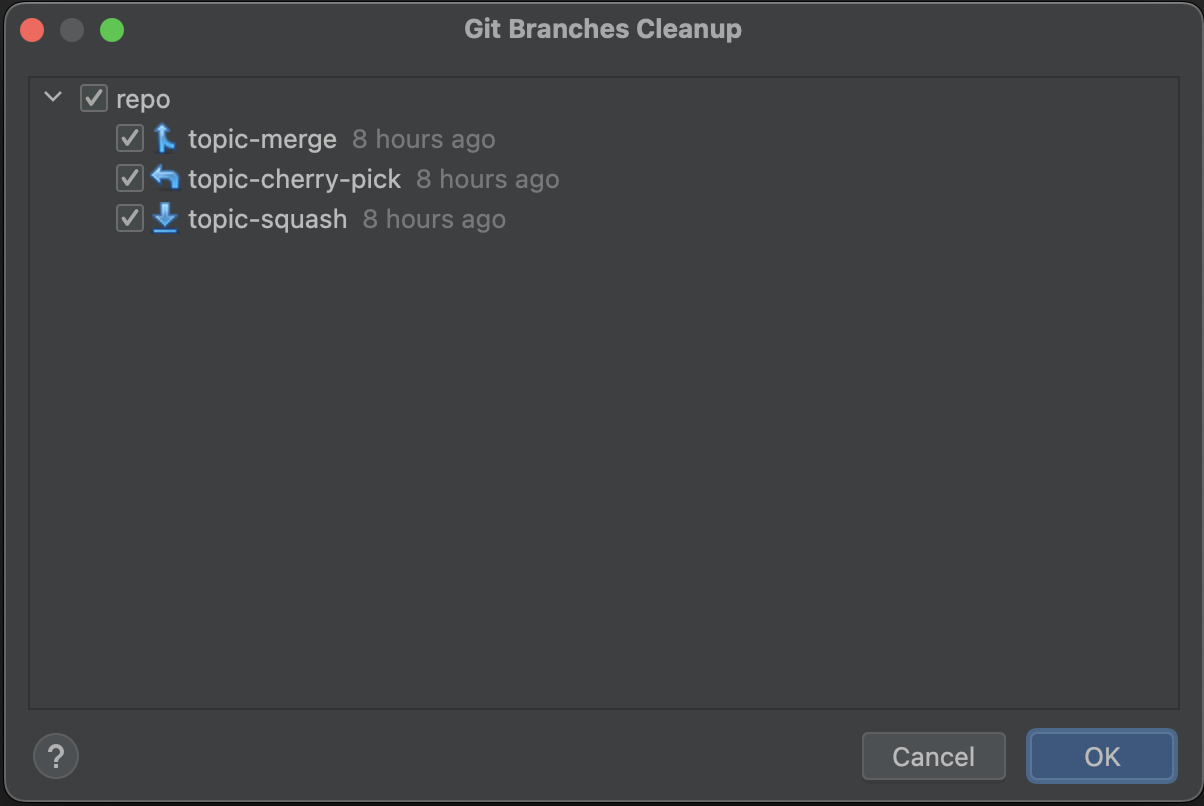
Task: Click the '8 hours ago' timestamp next to topic-merge
Action: coord(423,138)
